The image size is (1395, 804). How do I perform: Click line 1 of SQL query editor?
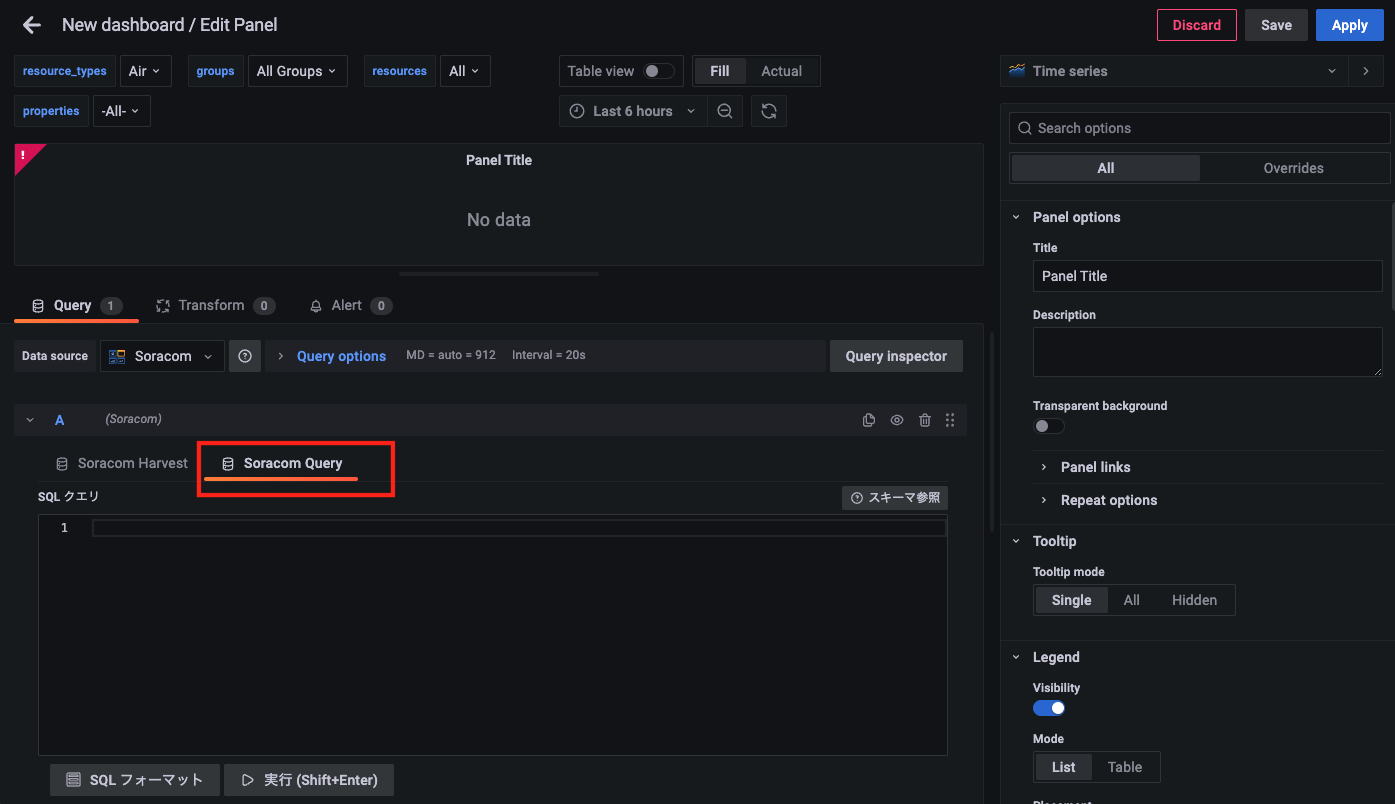click(518, 528)
